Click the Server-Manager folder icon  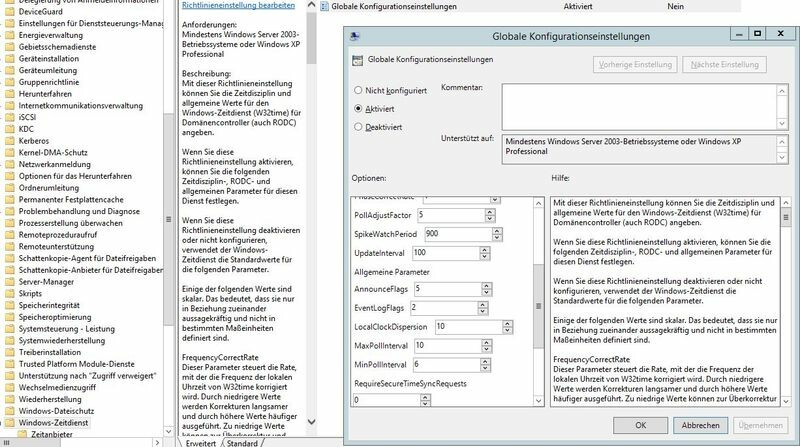(9, 282)
